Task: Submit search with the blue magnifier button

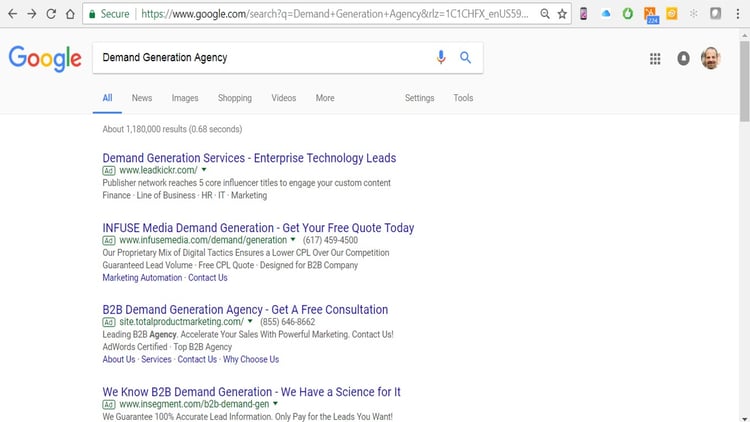Action: coord(465,57)
